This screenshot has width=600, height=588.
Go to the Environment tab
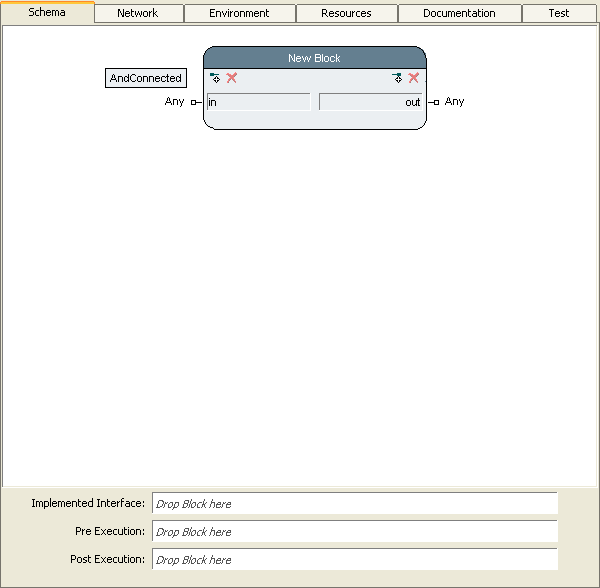[x=239, y=13]
